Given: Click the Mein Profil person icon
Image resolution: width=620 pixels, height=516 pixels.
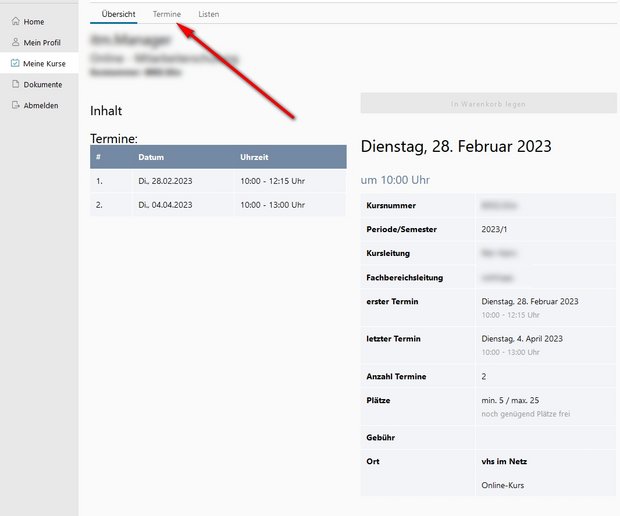Looking at the screenshot, I should [15, 42].
